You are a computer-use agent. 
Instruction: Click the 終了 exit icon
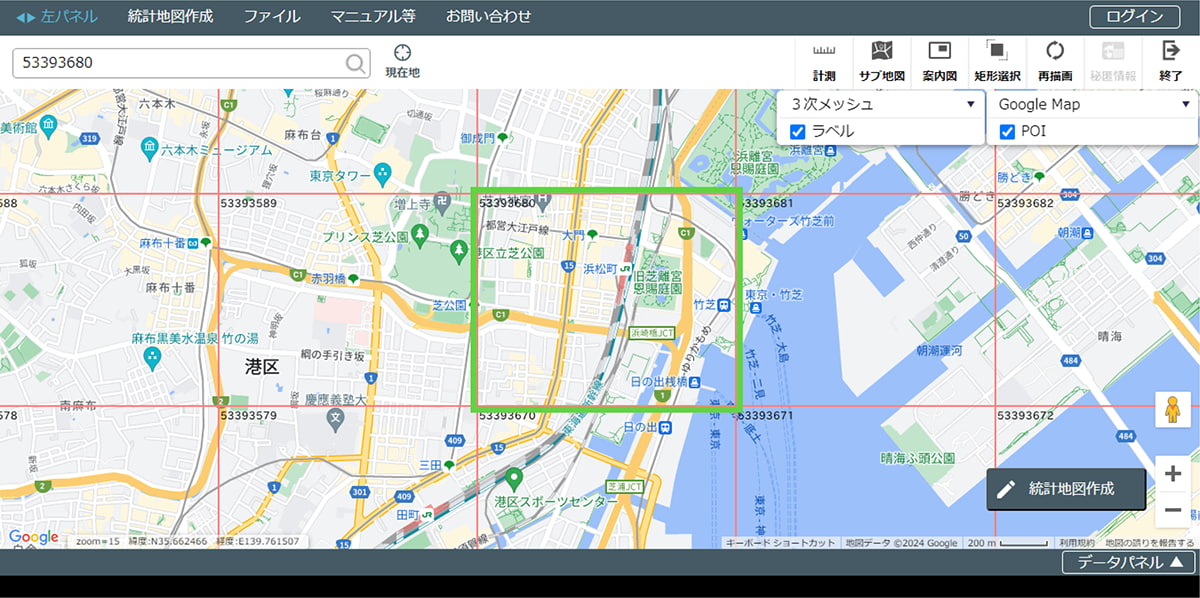click(x=1170, y=51)
